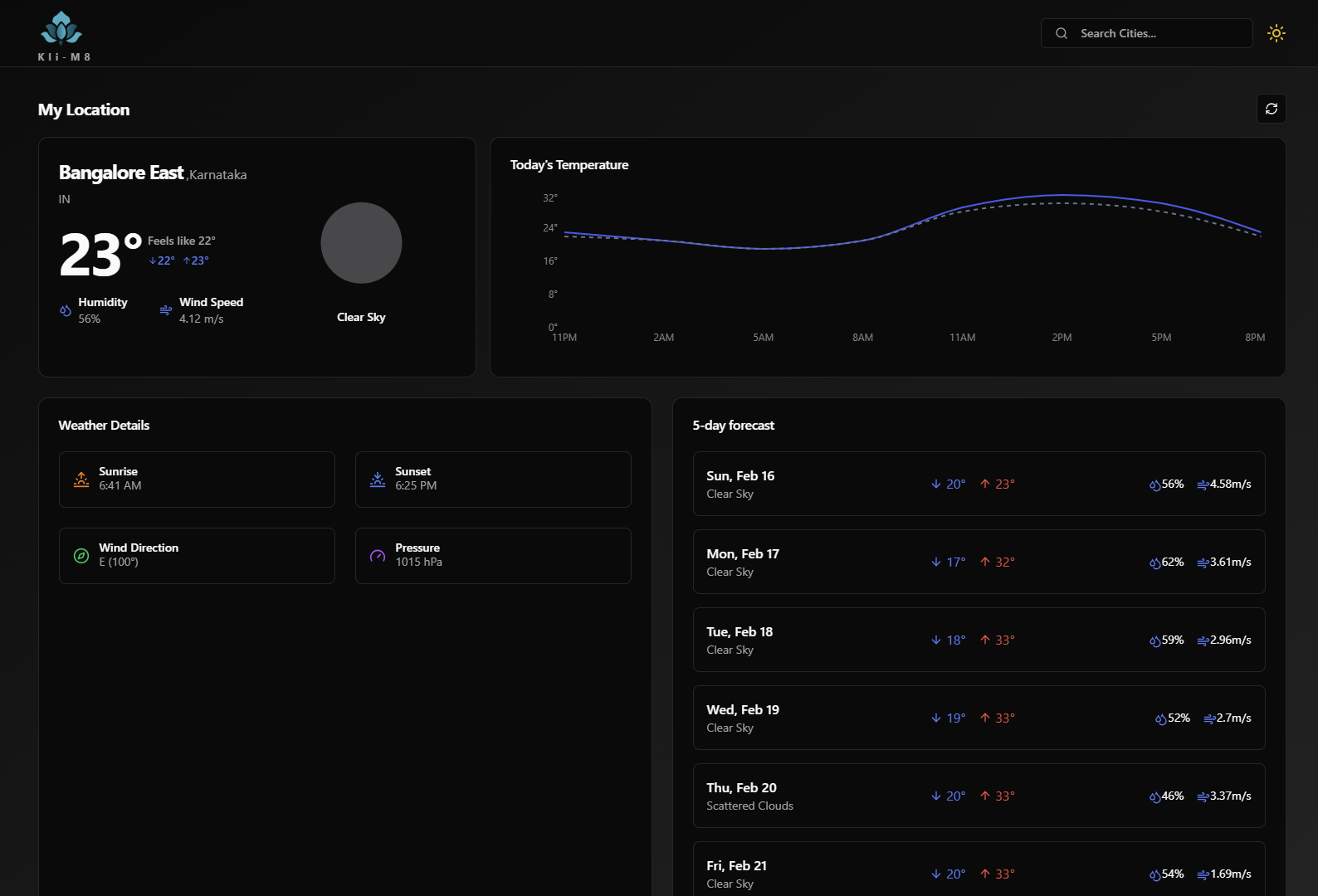
Task: Select the Wed, Feb 19 forecast row
Action: 979,718
